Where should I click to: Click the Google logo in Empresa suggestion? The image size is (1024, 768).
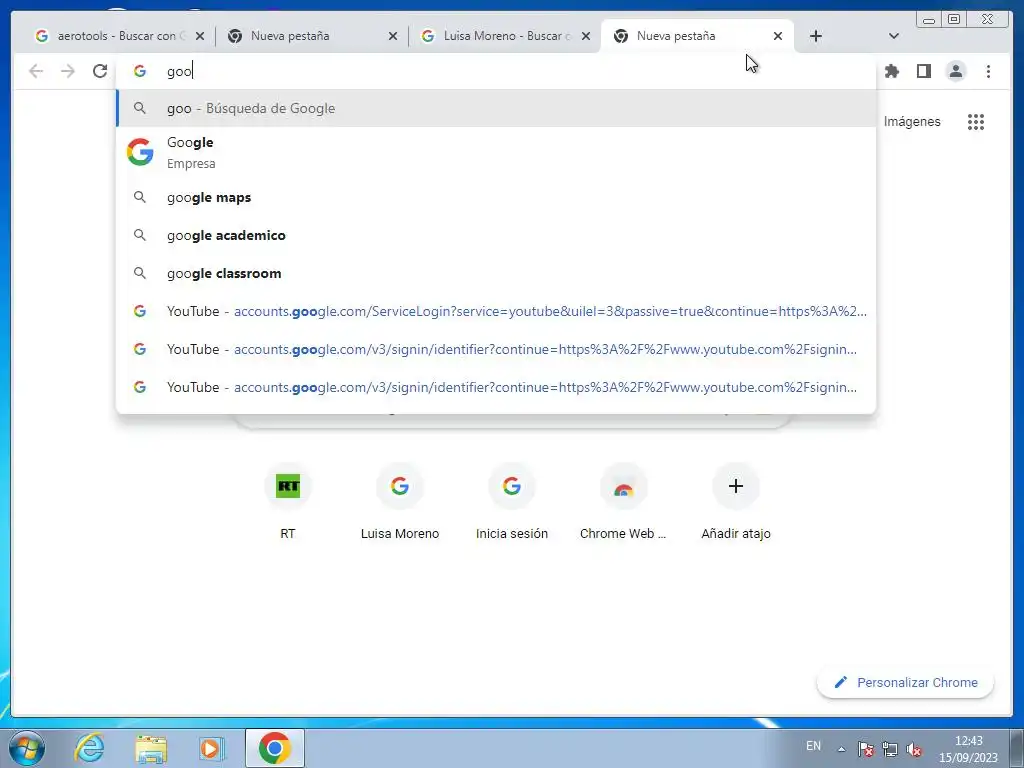(140, 152)
